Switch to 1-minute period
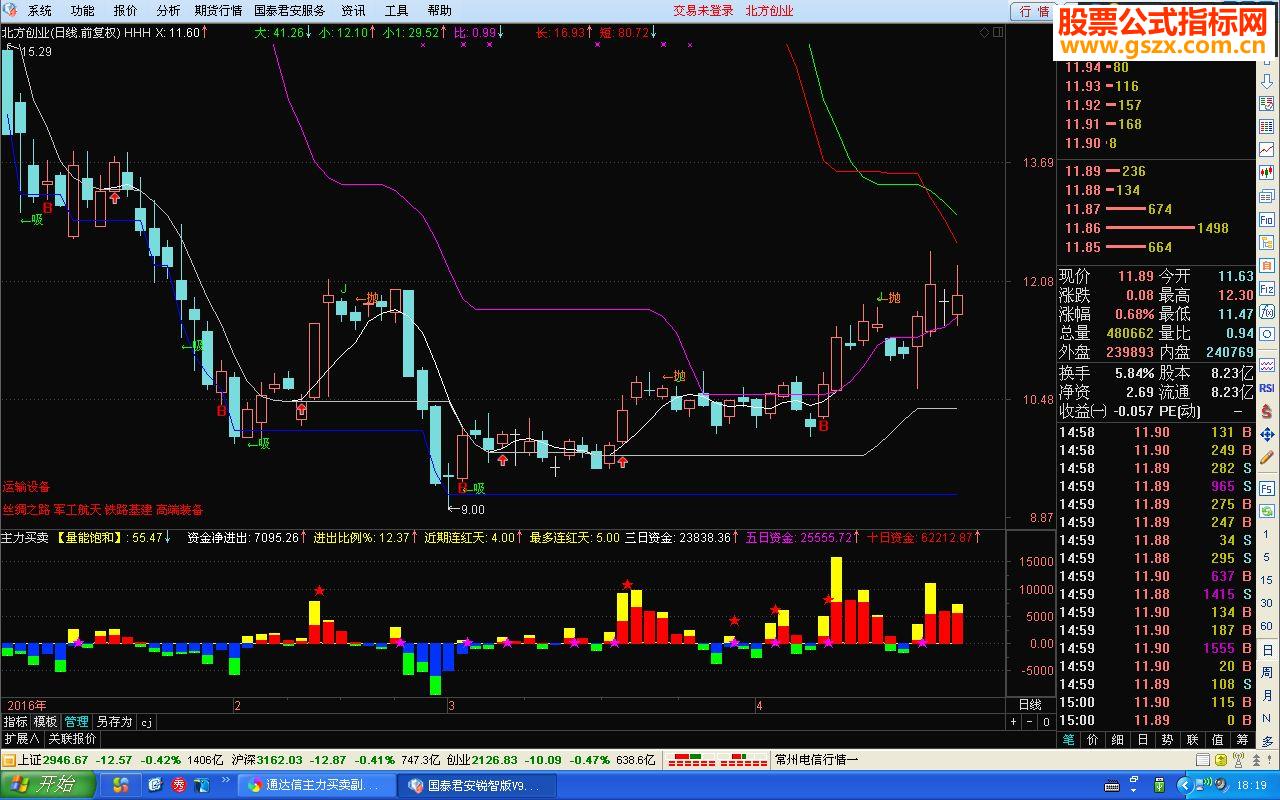1280x800 pixels. pos(1267,535)
